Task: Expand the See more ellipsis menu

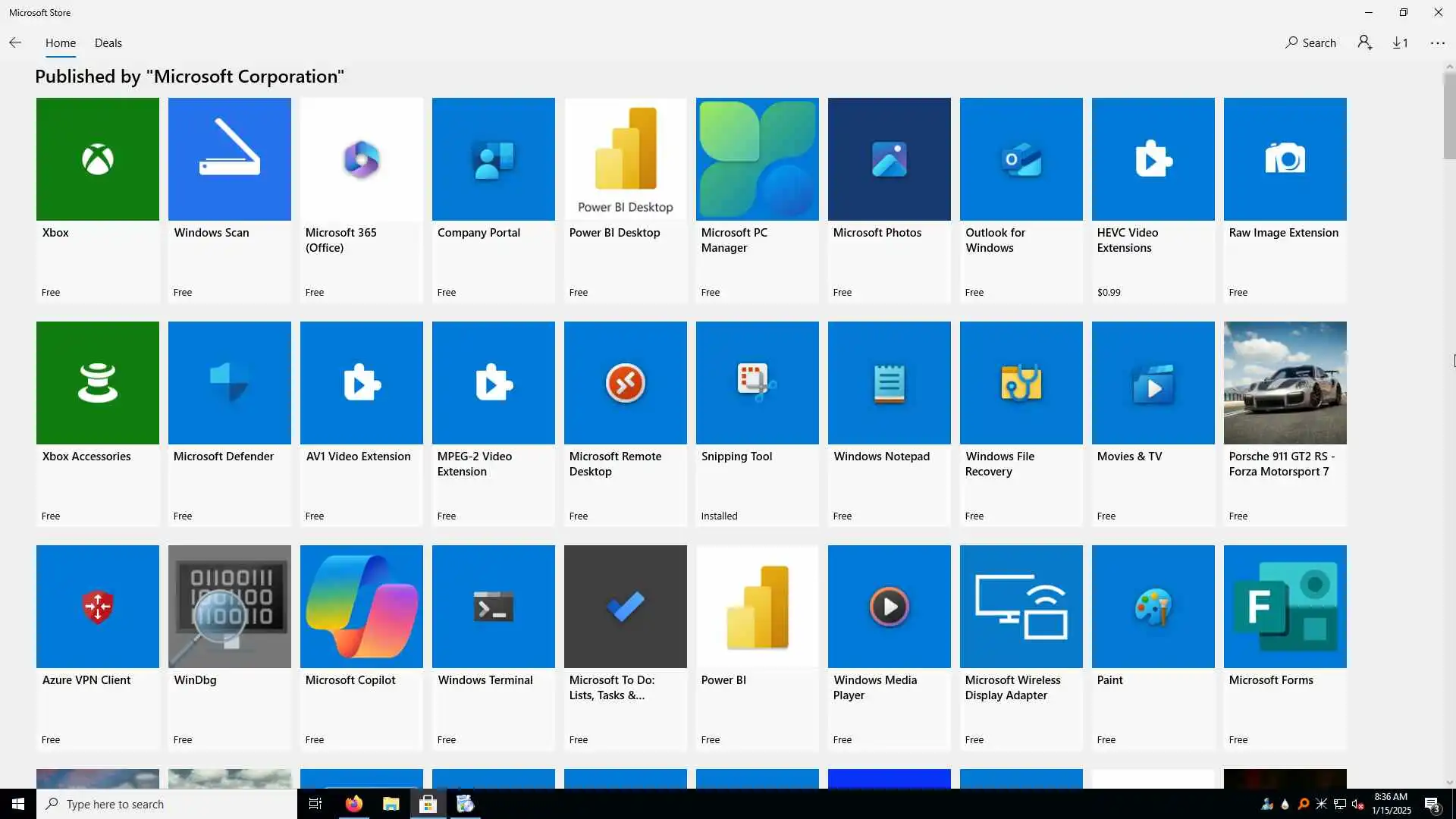Action: coord(1437,43)
